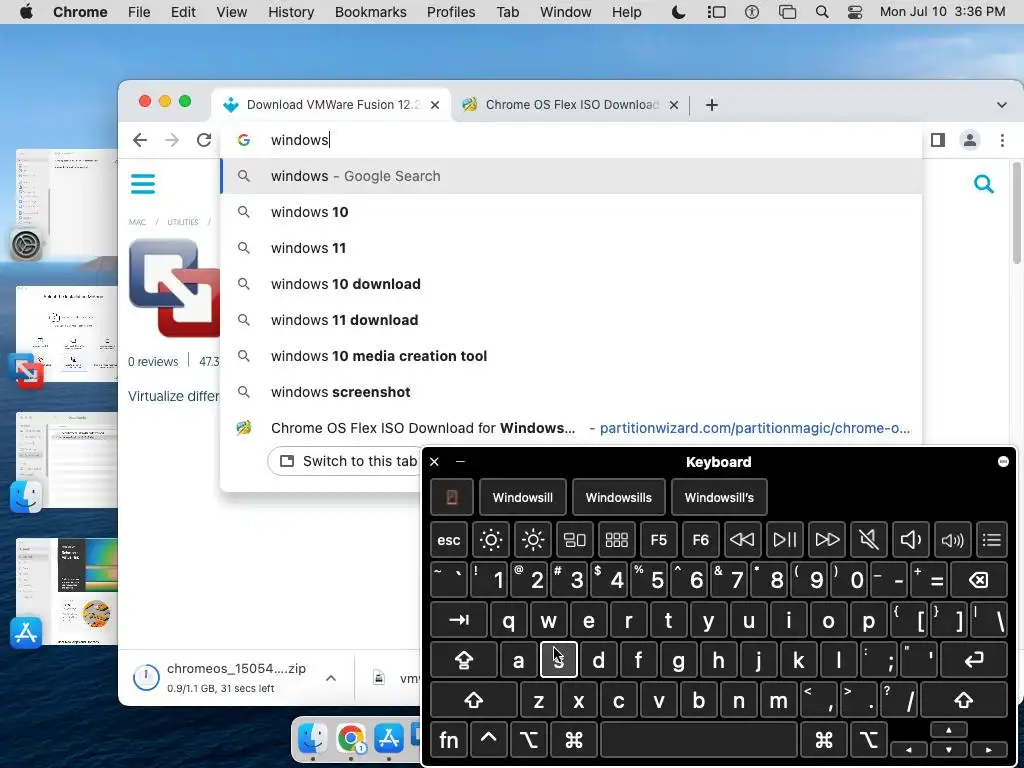Click the return key
Viewport: 1024px width, 768px height.
click(974, 660)
